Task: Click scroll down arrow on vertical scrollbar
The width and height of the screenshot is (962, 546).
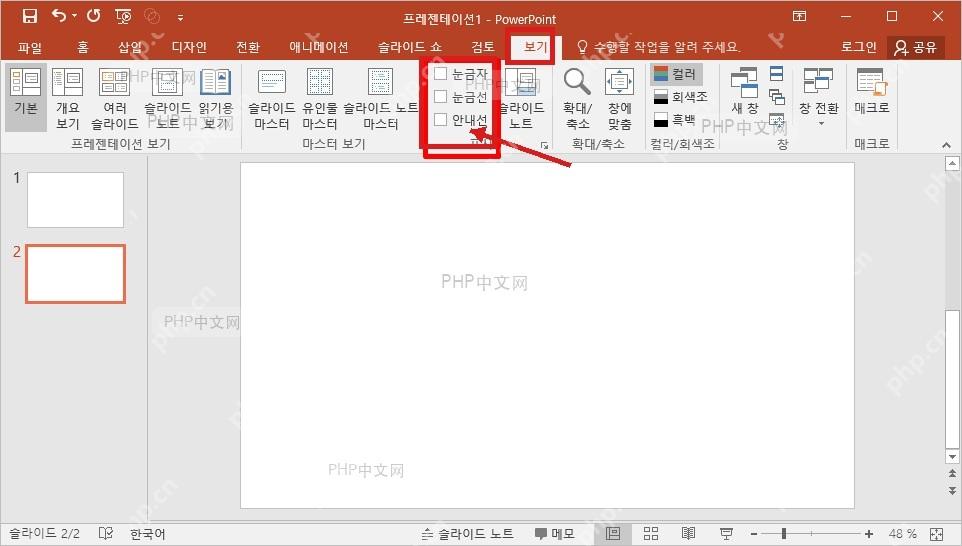Action: coord(952,457)
